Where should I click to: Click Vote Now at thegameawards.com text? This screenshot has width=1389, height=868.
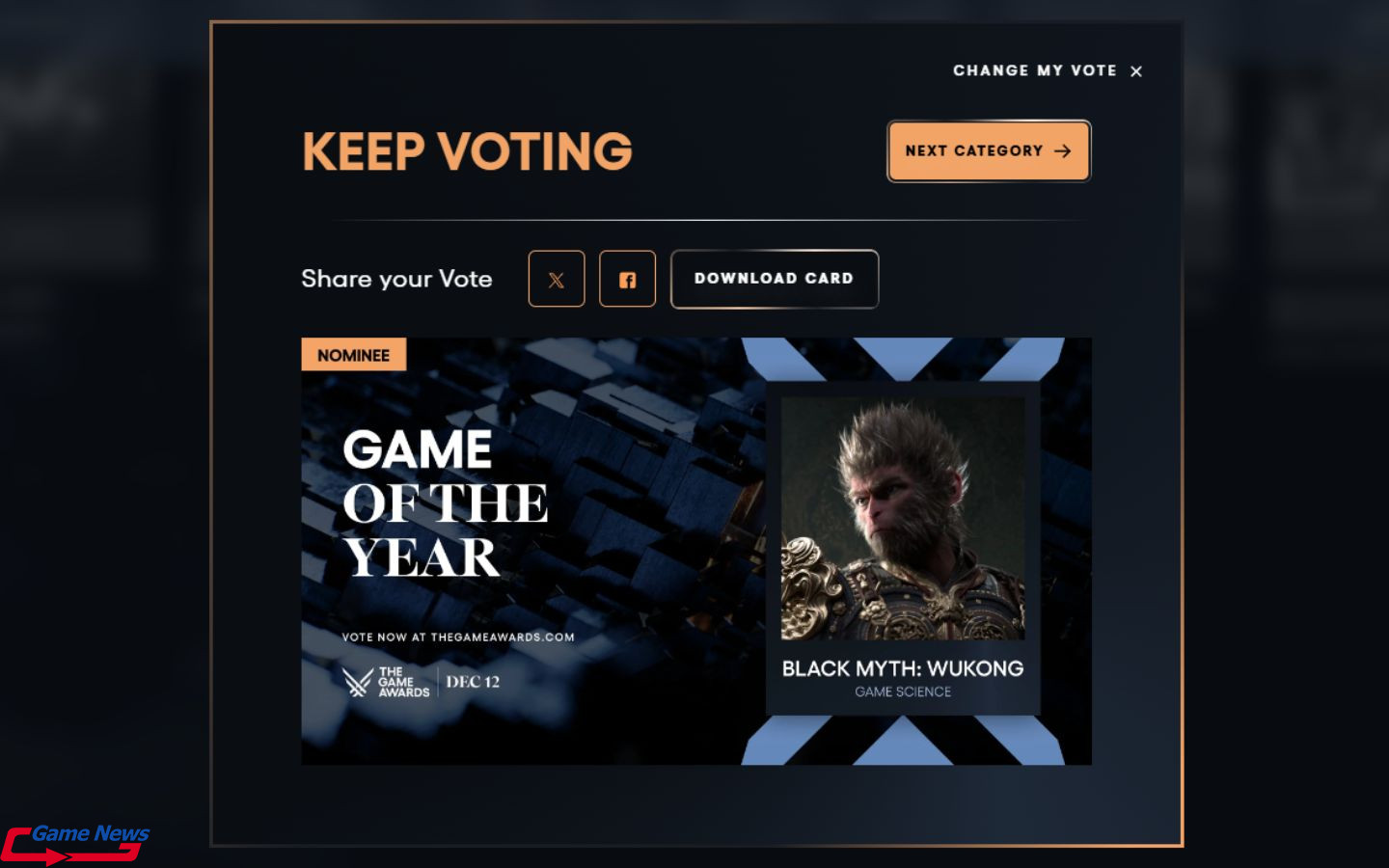(x=458, y=637)
